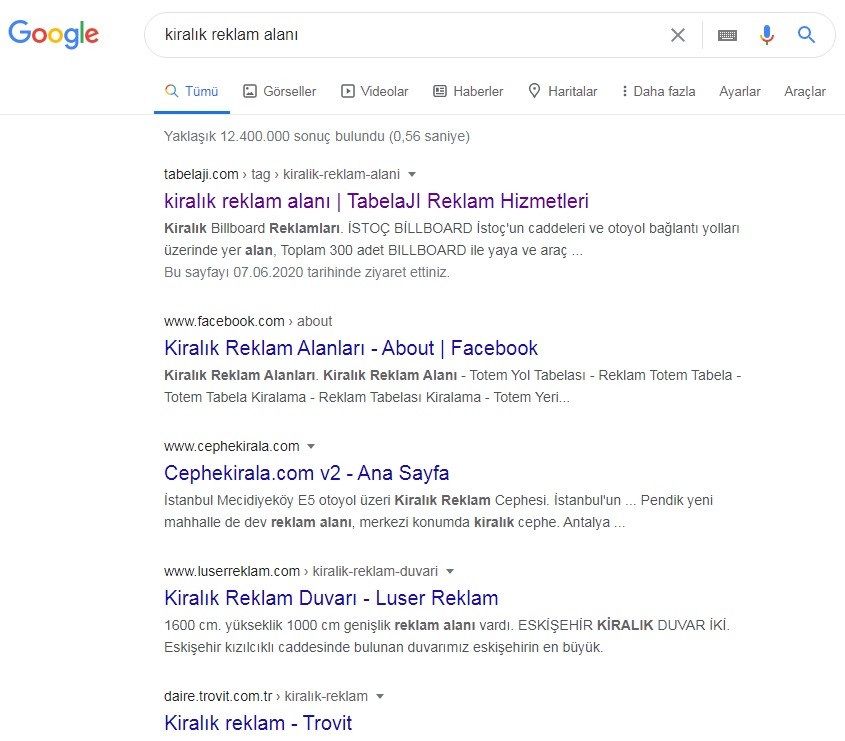Expand dropdown arrow next to tabelaji.com URL
The height and width of the screenshot is (741, 845).
412,175
